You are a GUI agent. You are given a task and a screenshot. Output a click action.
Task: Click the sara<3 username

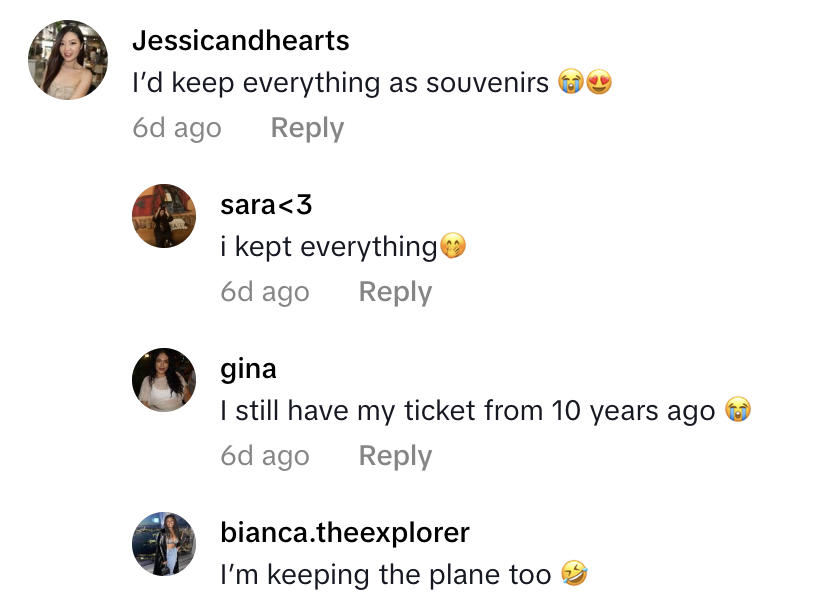(x=266, y=205)
